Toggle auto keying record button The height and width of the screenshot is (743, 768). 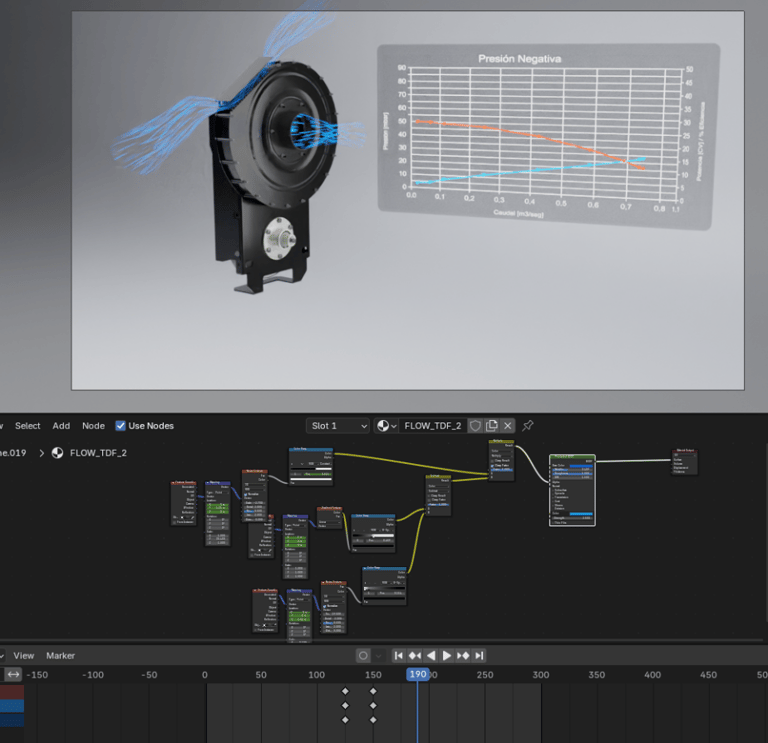point(363,655)
